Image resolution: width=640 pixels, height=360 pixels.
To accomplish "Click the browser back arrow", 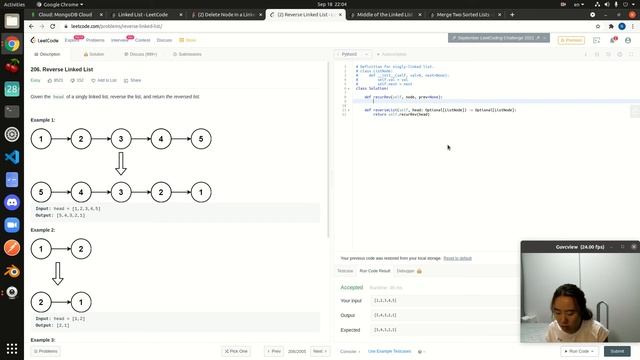I will [x=31, y=26].
